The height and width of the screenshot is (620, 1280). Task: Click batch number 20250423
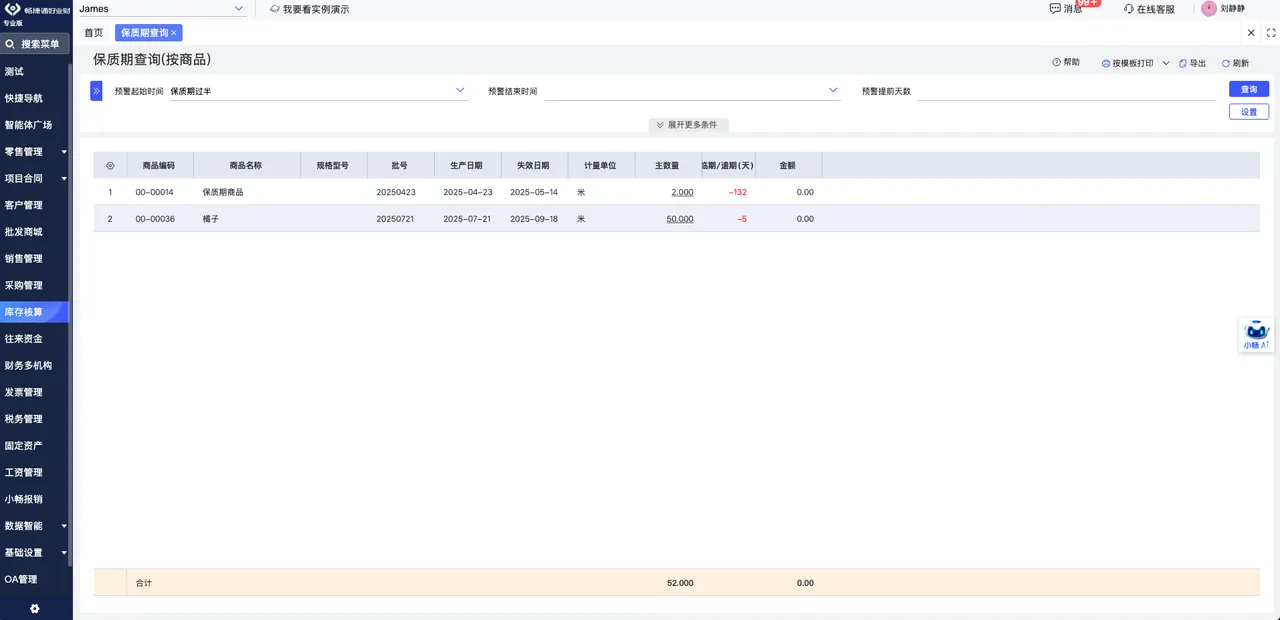tap(396, 192)
